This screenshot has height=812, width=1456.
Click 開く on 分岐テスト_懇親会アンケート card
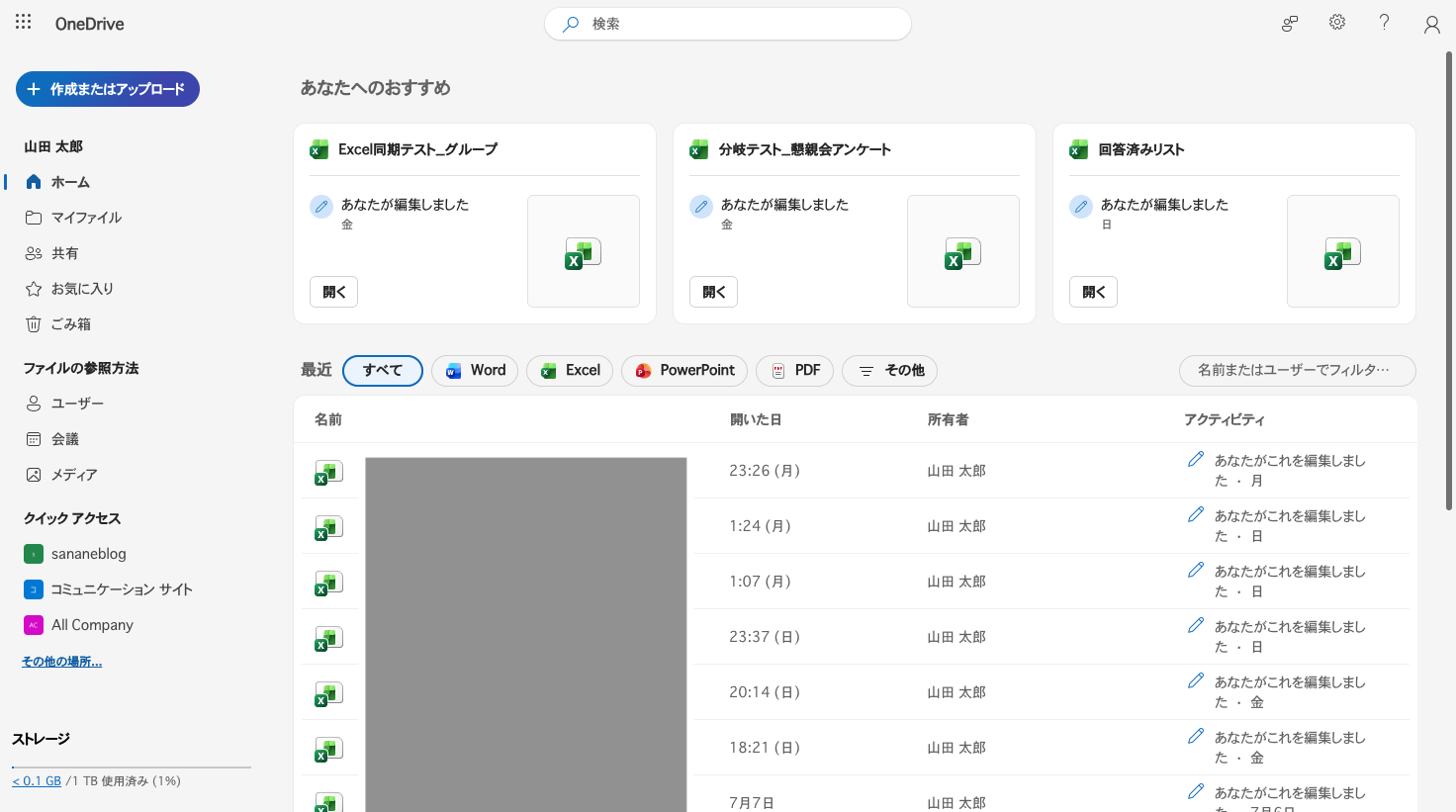tap(714, 292)
